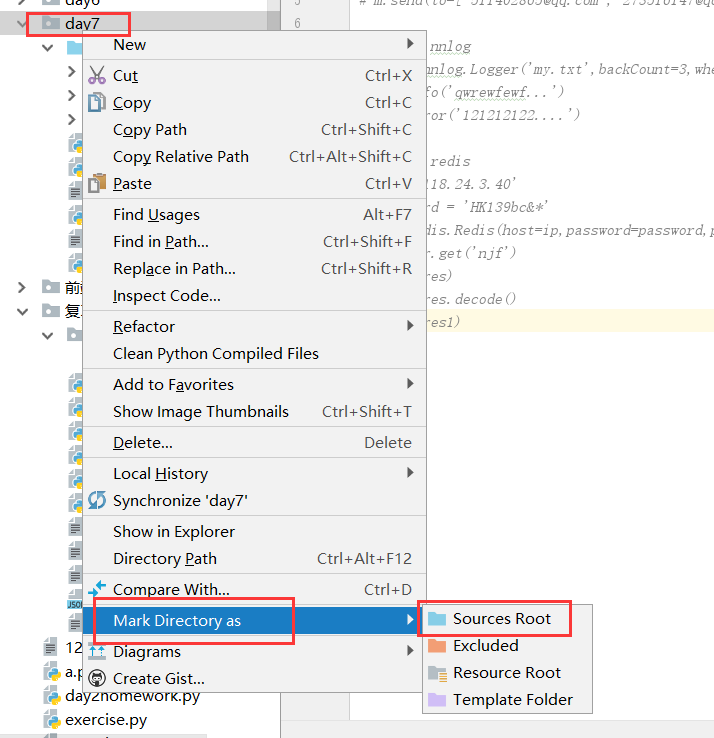Click the Synchronize refresh icon
The height and width of the screenshot is (738, 714).
(97, 500)
